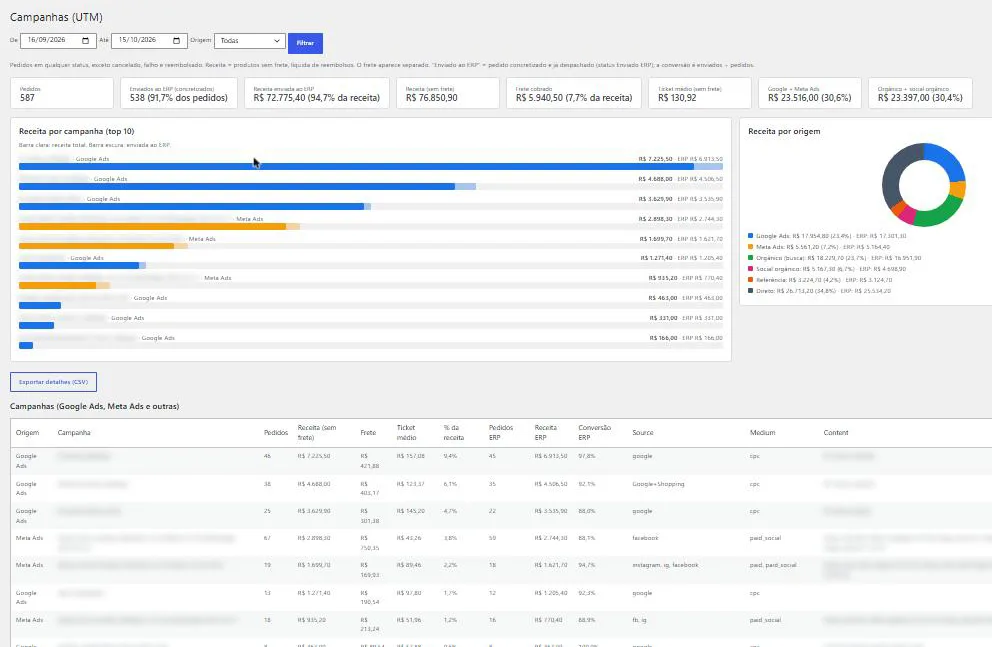Screen dimensions: 992x647
Task: Click the Referência legend swatch
Action: tap(751, 280)
